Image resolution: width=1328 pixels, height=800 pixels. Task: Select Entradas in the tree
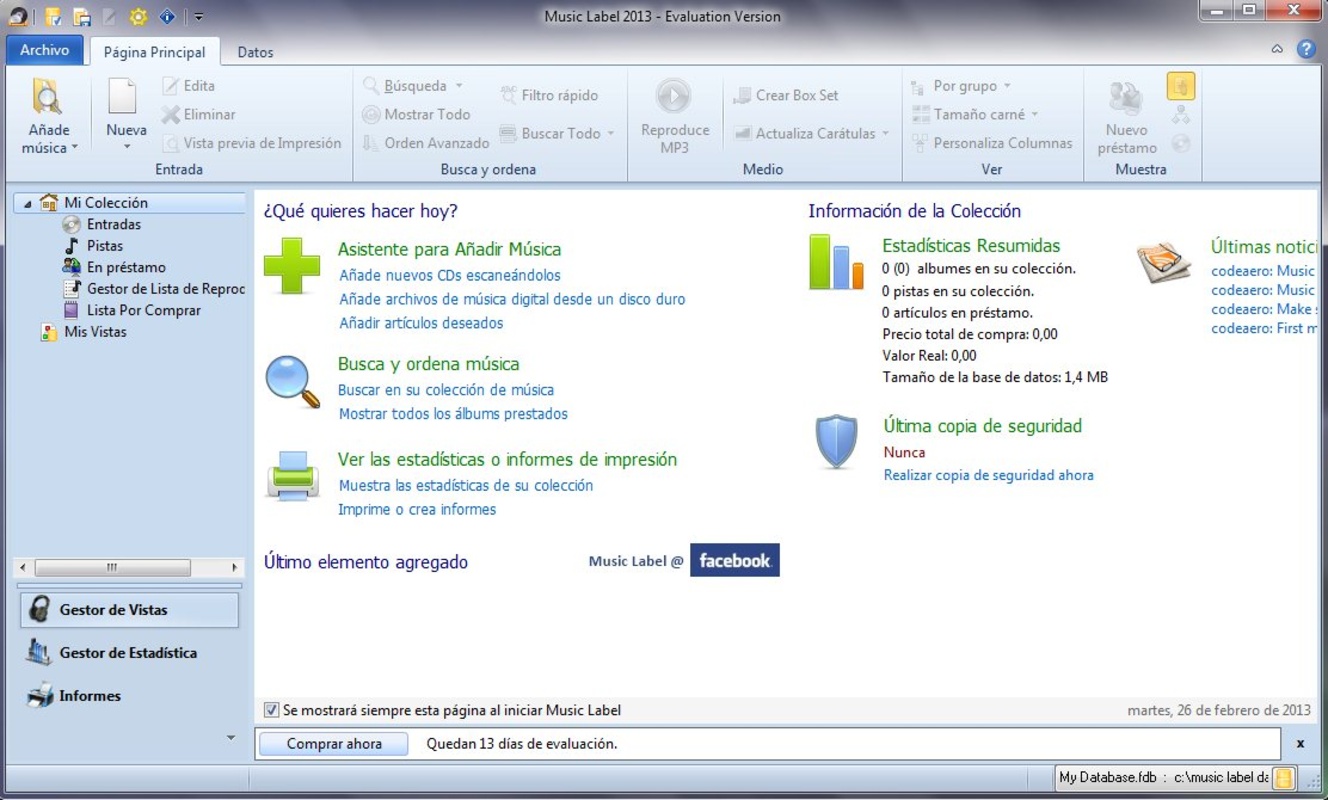pyautogui.click(x=114, y=225)
